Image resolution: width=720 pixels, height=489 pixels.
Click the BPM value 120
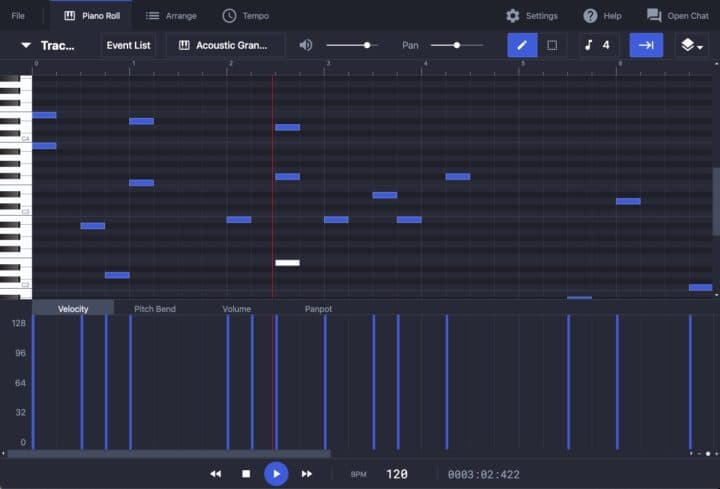397,474
